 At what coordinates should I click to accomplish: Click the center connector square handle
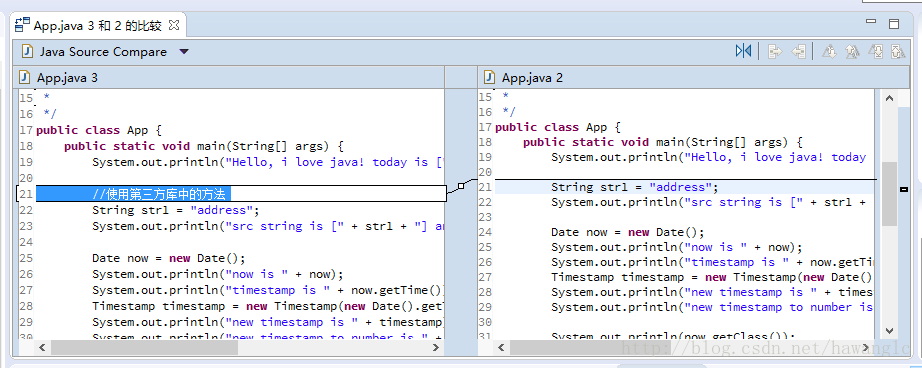pyautogui.click(x=461, y=186)
